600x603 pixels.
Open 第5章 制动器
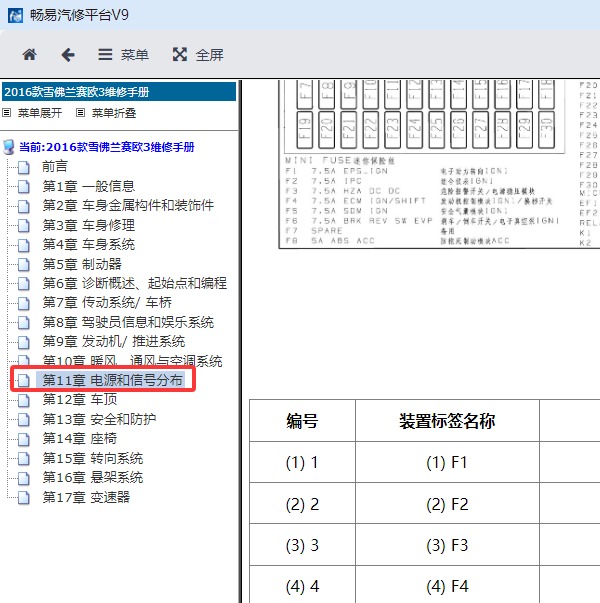pos(82,264)
